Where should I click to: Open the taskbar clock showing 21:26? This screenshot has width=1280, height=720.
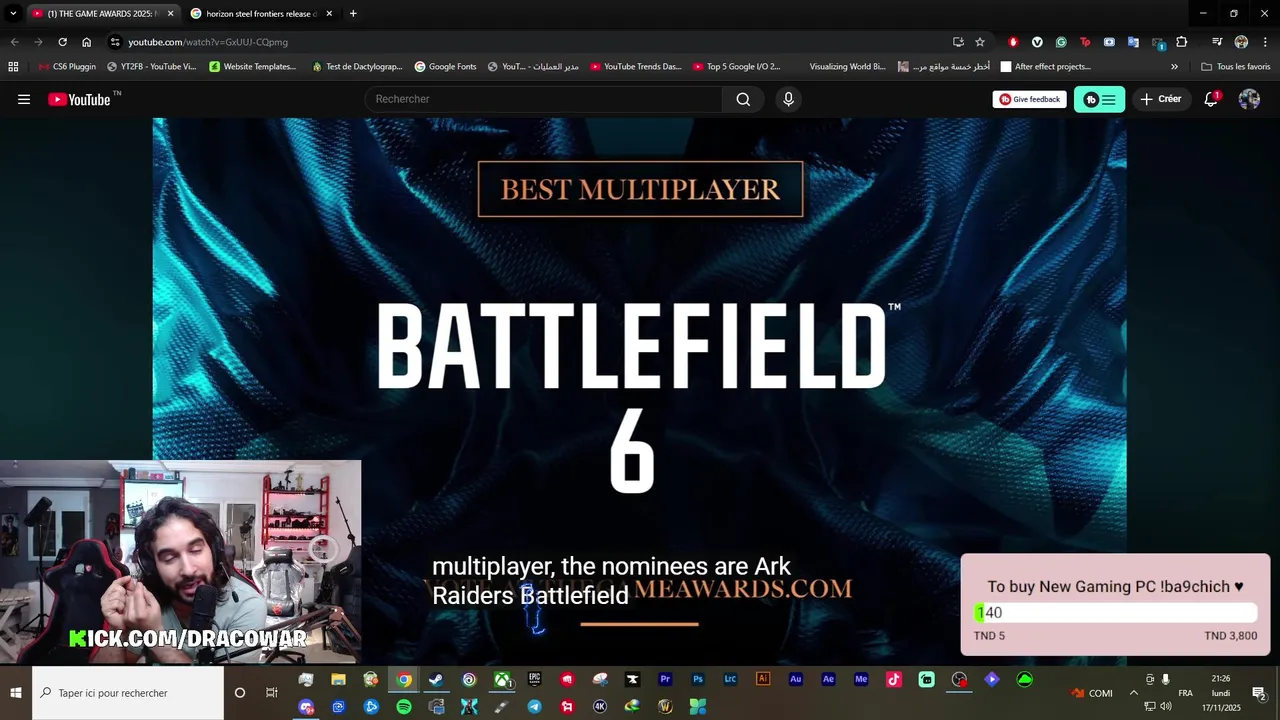pos(1221,693)
